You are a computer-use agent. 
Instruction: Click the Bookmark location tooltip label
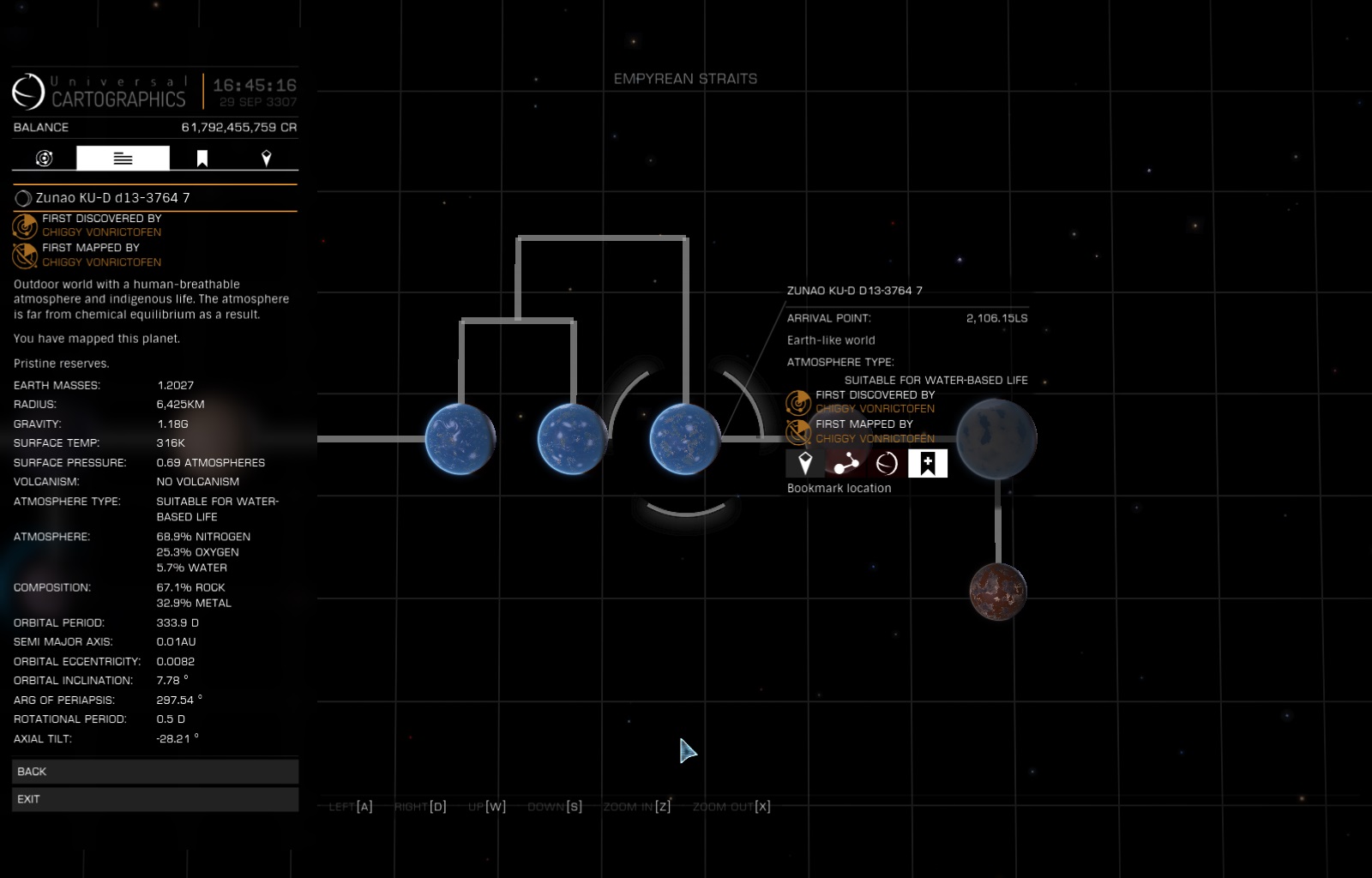839,488
